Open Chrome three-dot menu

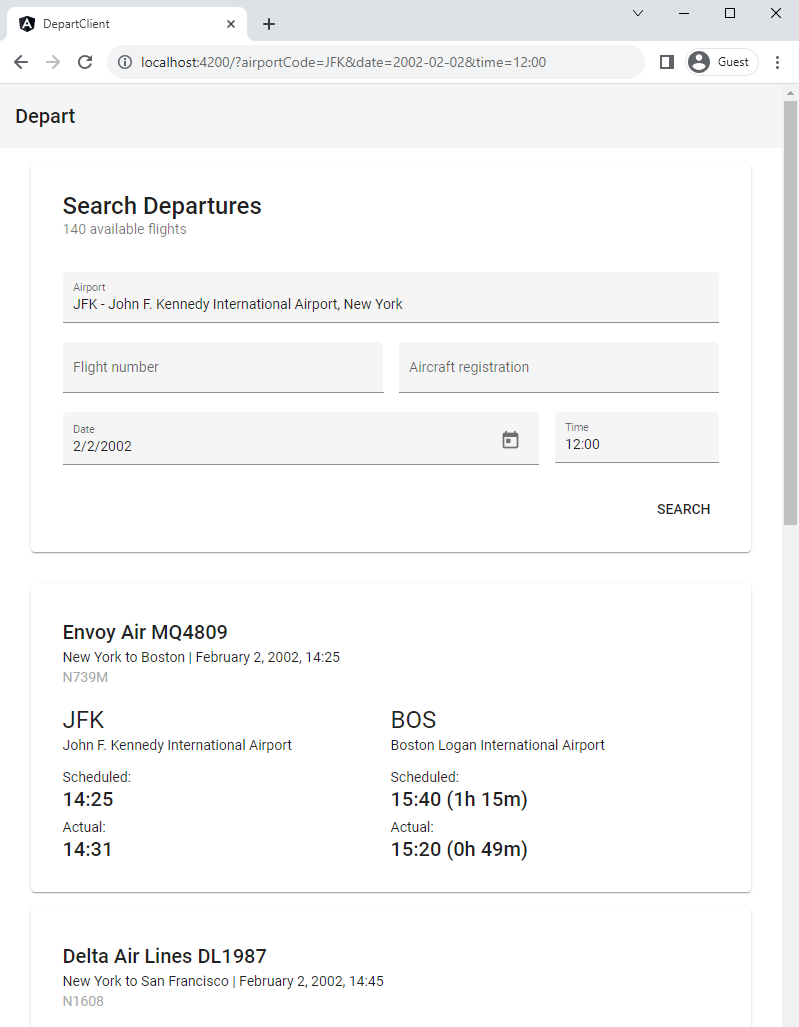[x=778, y=62]
